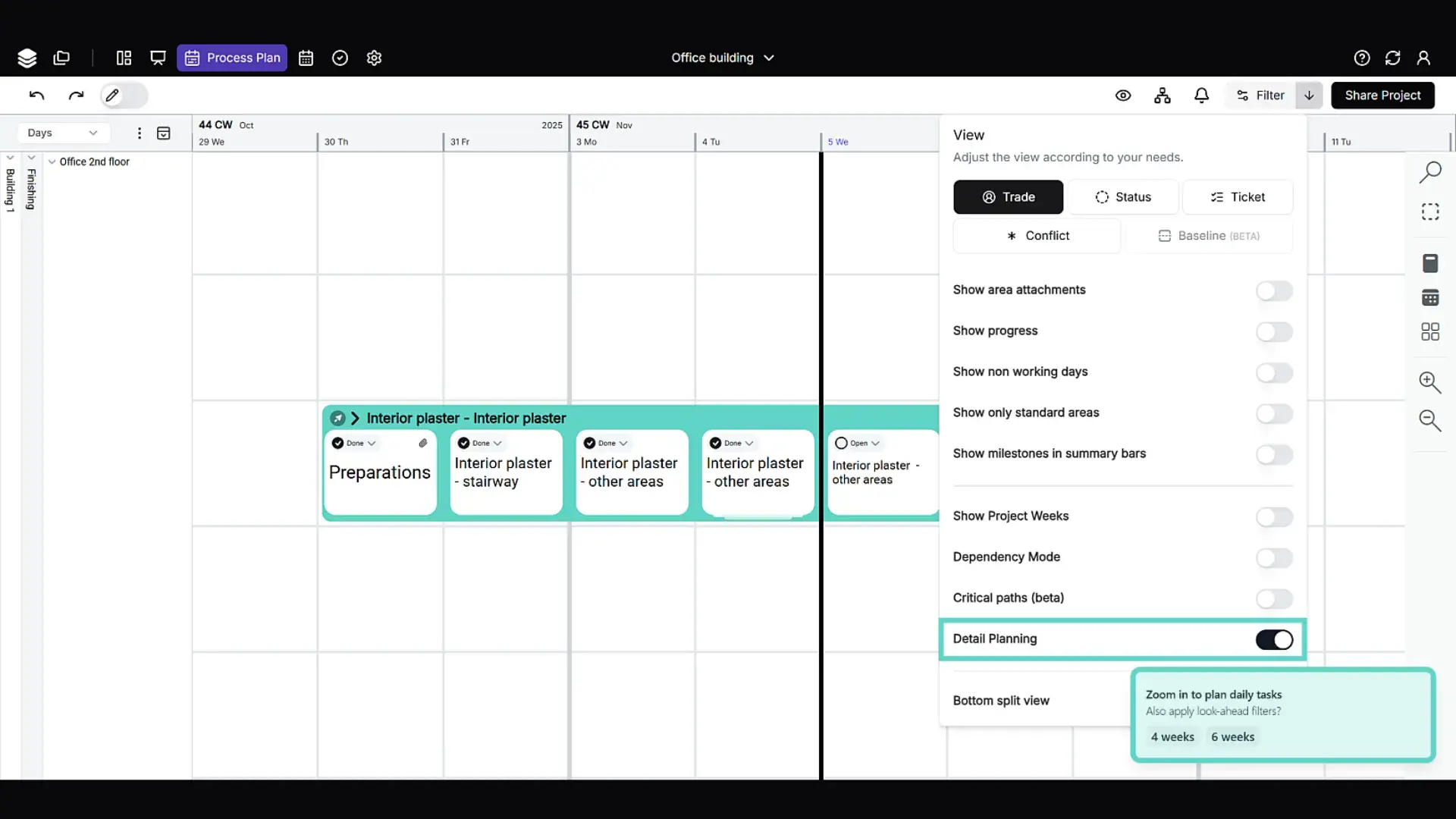
Task: Enable Show progress toggle
Action: point(1274,331)
